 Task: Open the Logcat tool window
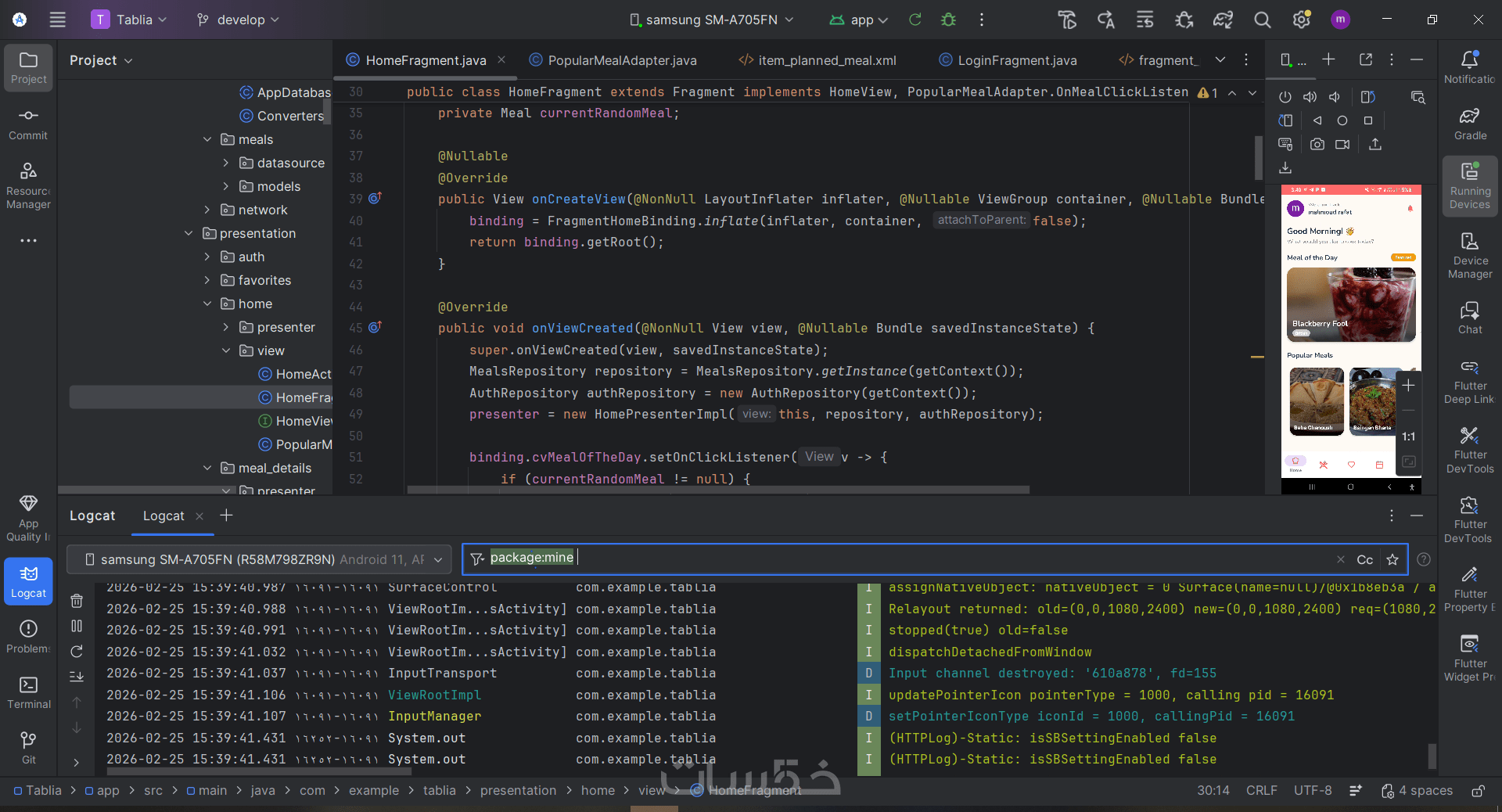(28, 581)
